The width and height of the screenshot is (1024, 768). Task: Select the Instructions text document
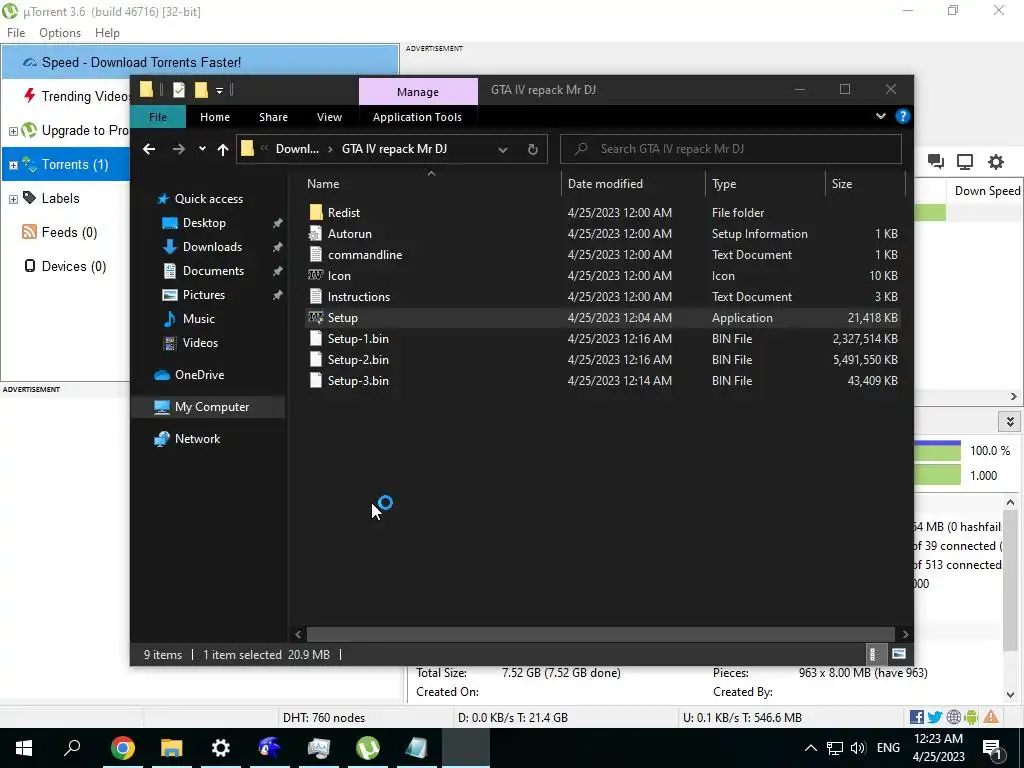click(x=359, y=296)
